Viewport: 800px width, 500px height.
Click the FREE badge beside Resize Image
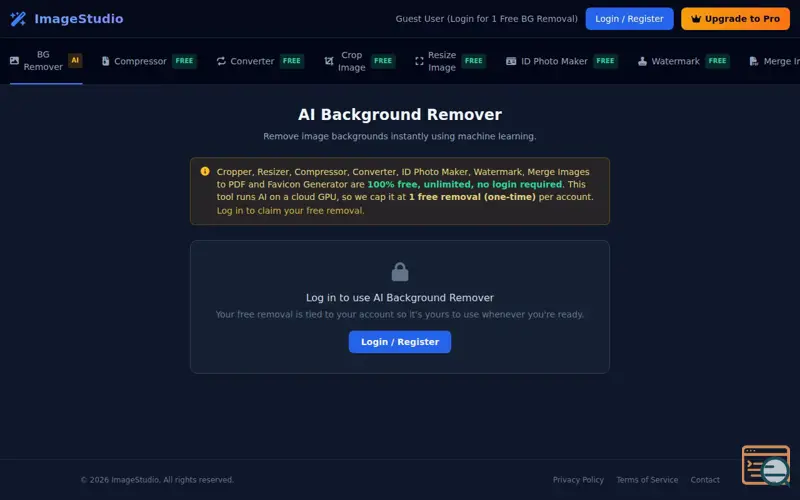point(473,61)
